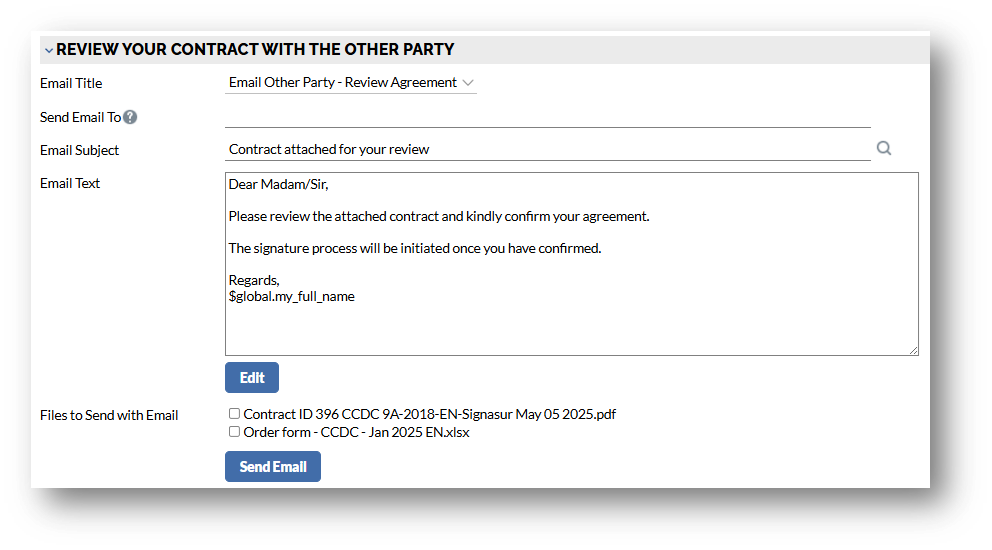Click into the Email Subject field
992x550 pixels.
point(547,150)
